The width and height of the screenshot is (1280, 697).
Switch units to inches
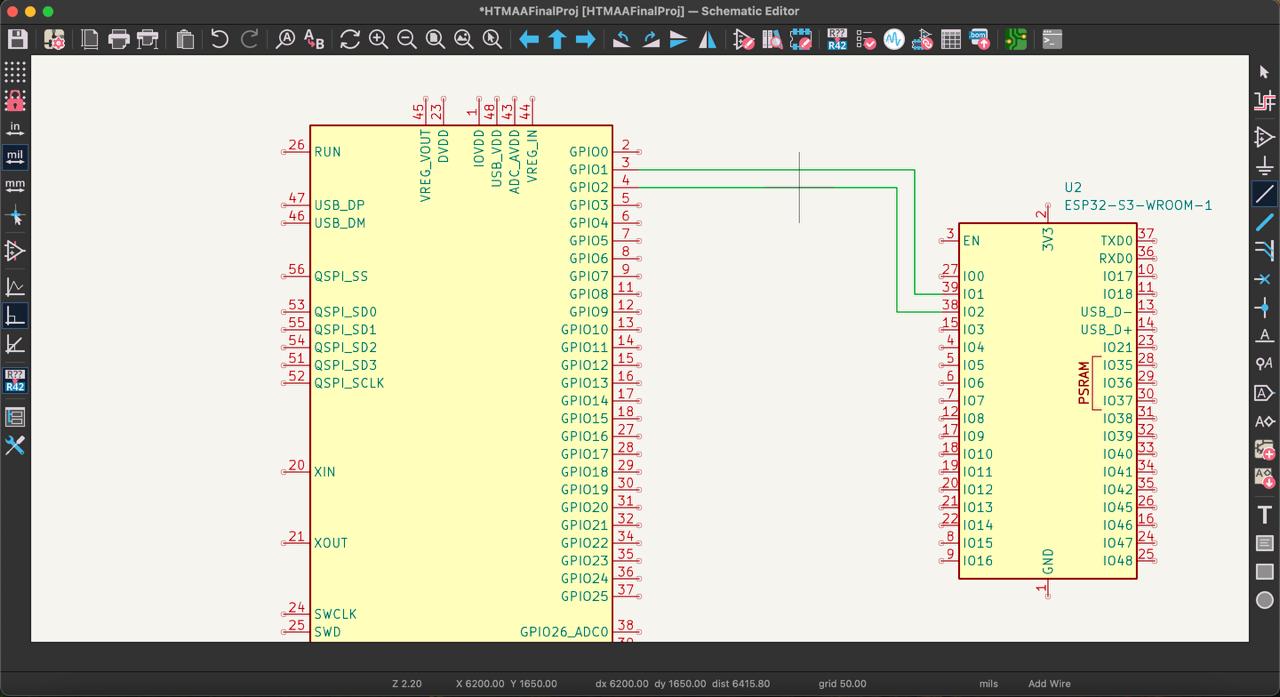pos(15,128)
